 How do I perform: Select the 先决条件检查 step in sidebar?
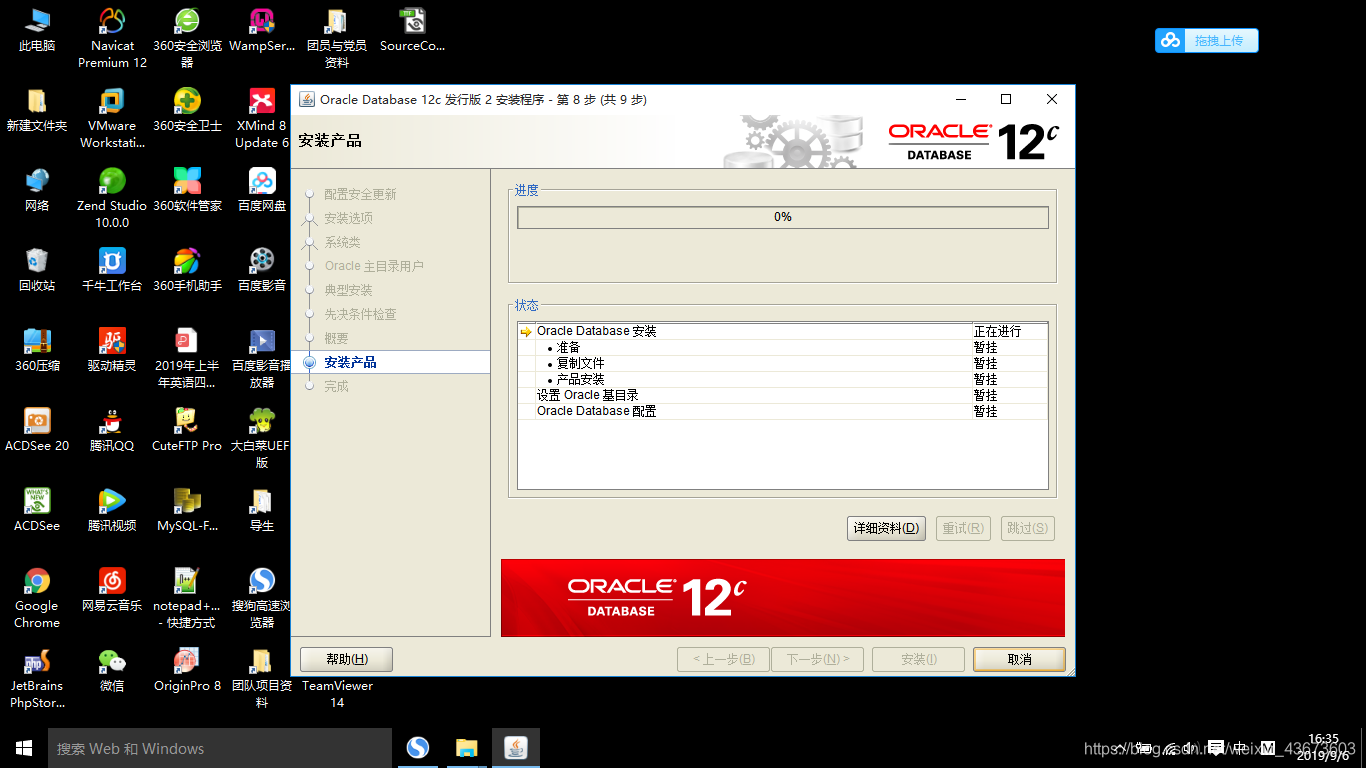click(x=360, y=314)
